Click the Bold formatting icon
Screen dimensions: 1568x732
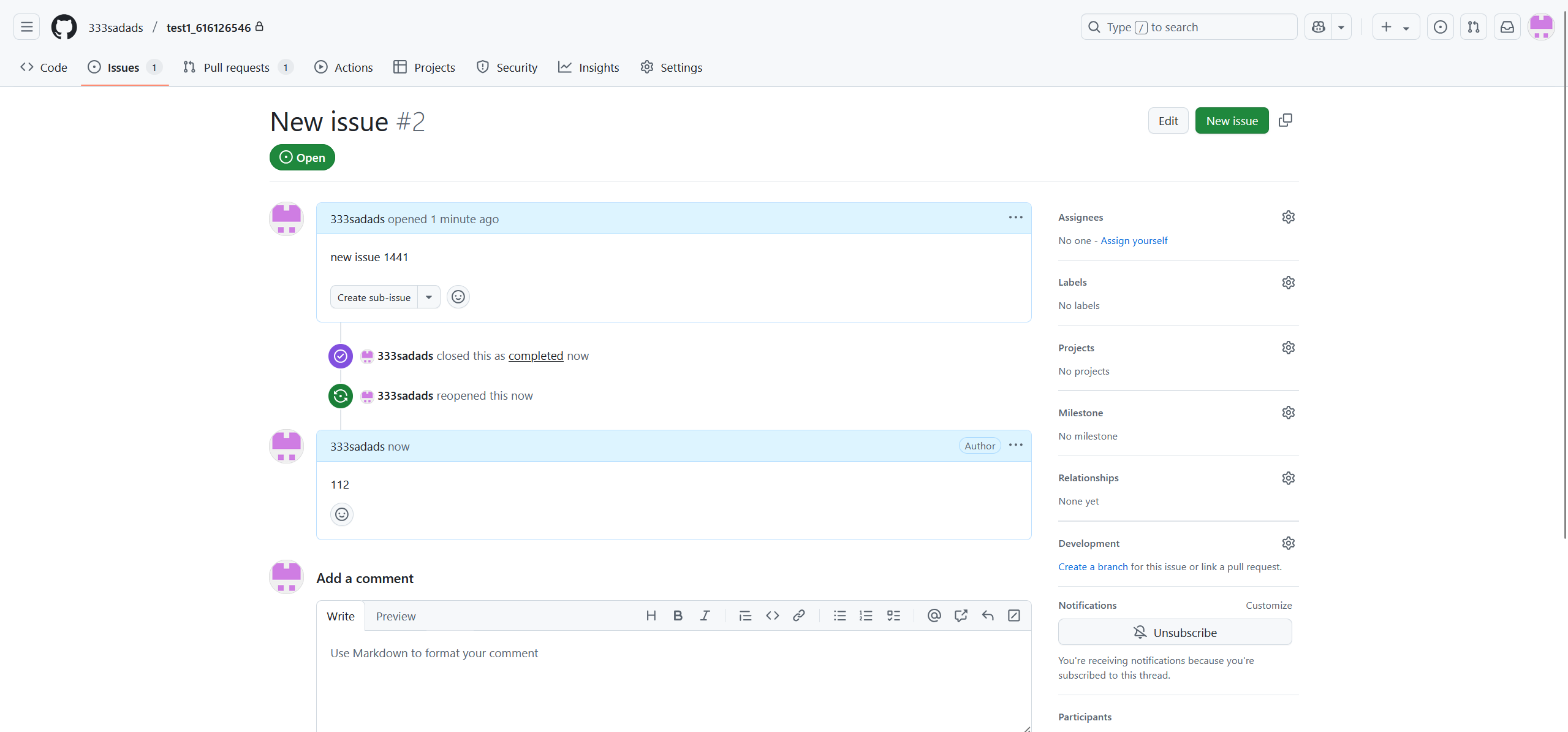[678, 616]
